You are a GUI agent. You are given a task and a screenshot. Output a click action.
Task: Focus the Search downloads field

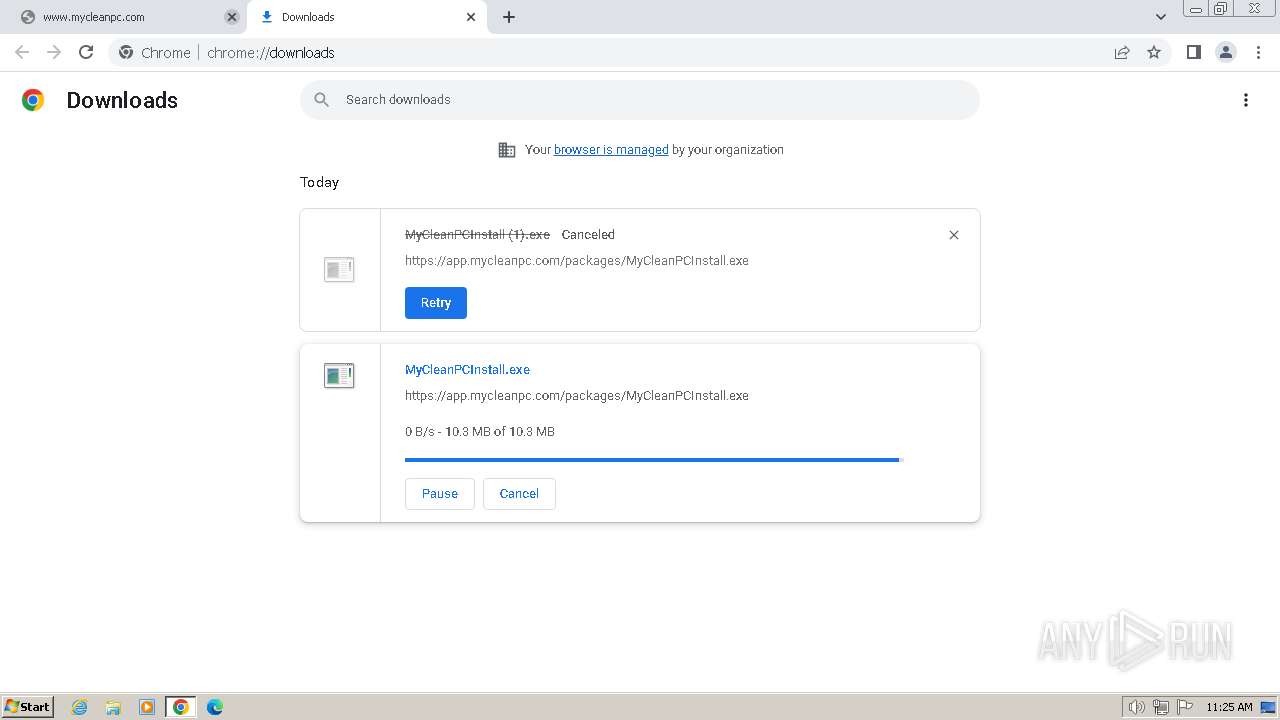(x=640, y=100)
